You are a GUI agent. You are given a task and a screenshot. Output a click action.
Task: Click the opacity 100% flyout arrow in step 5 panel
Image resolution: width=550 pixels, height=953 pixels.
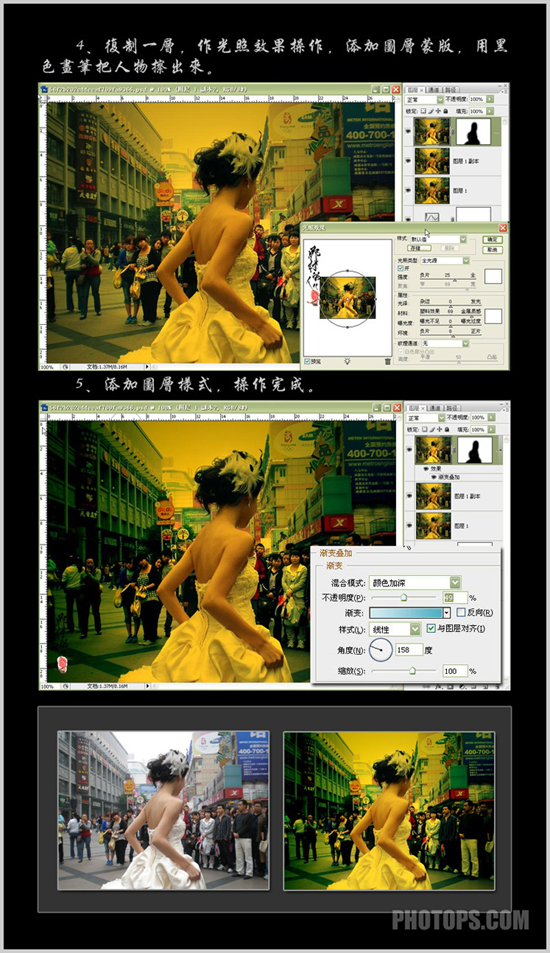coord(491,418)
